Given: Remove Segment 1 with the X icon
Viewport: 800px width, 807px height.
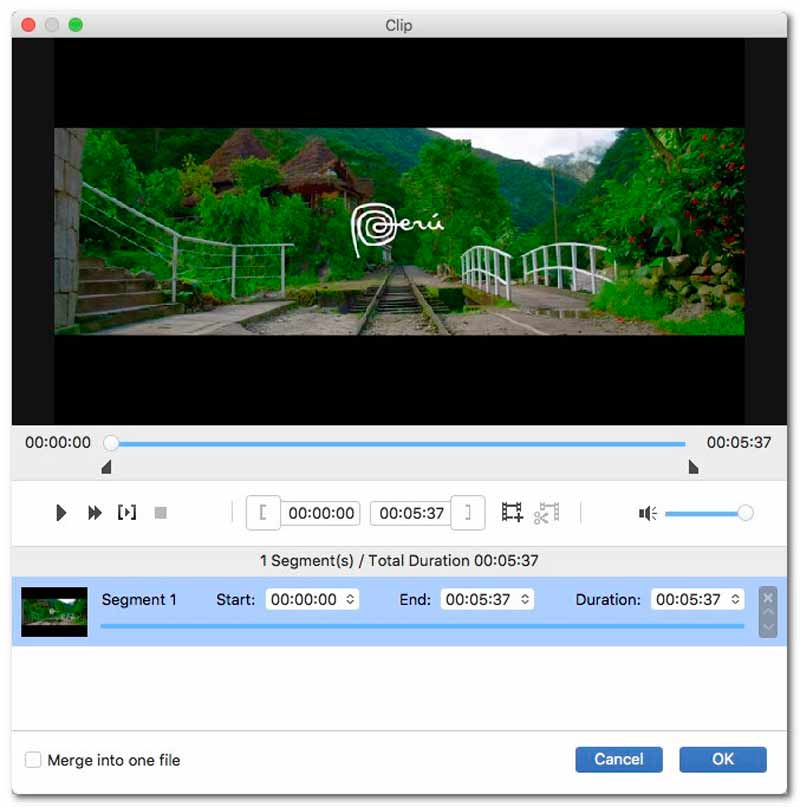Looking at the screenshot, I should [768, 598].
